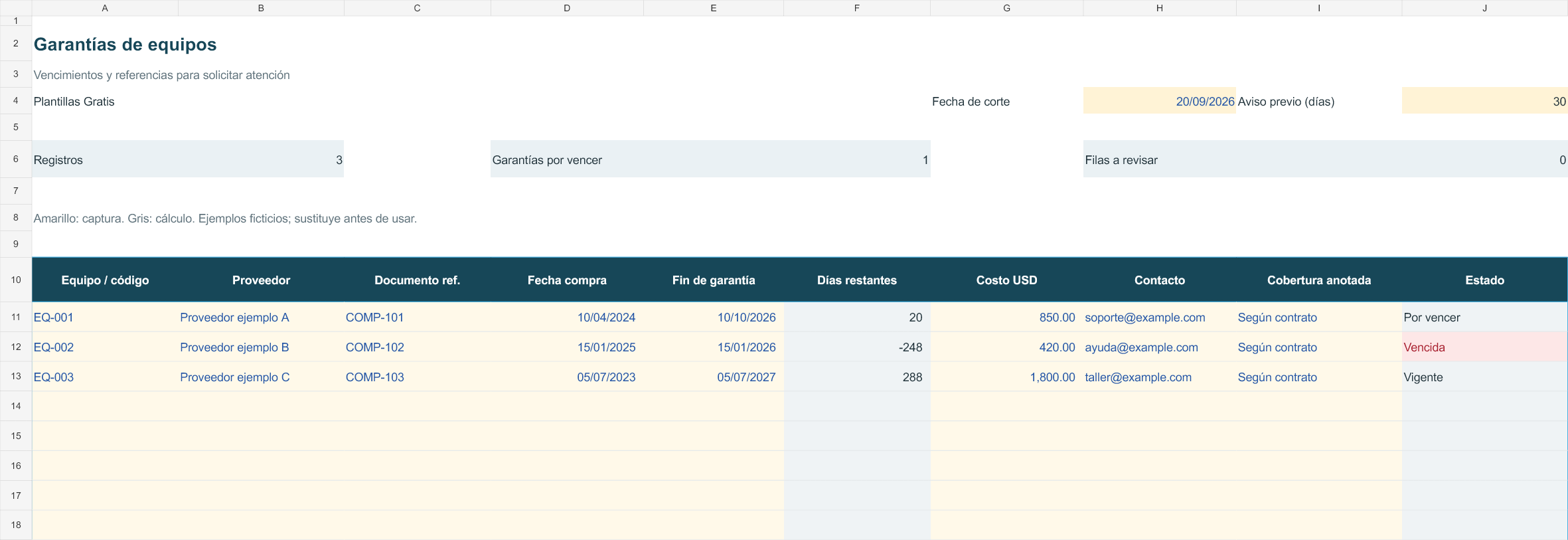
Task: Click the 'Fecha compra' column header
Action: [567, 280]
